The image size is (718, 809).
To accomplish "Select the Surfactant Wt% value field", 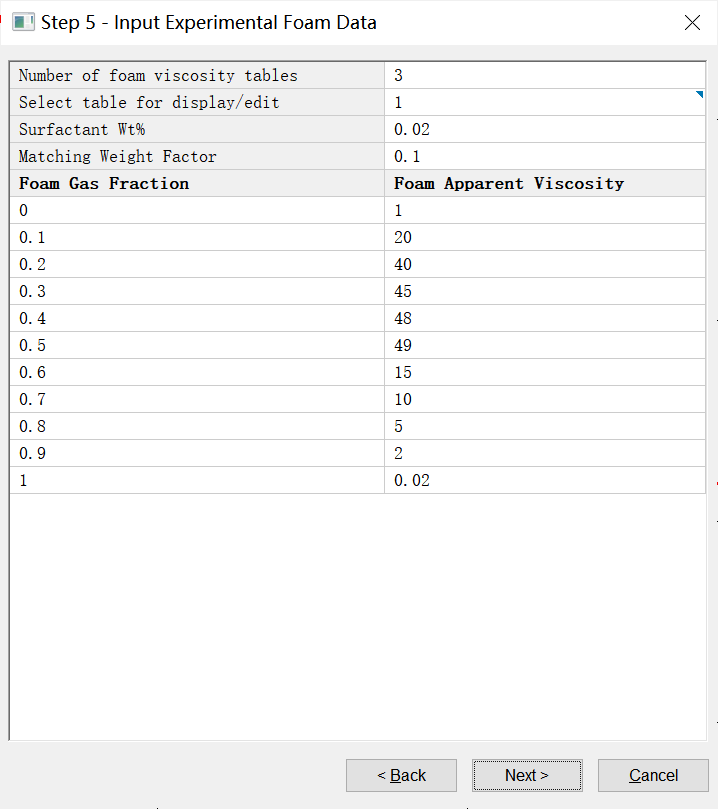I will click(544, 129).
